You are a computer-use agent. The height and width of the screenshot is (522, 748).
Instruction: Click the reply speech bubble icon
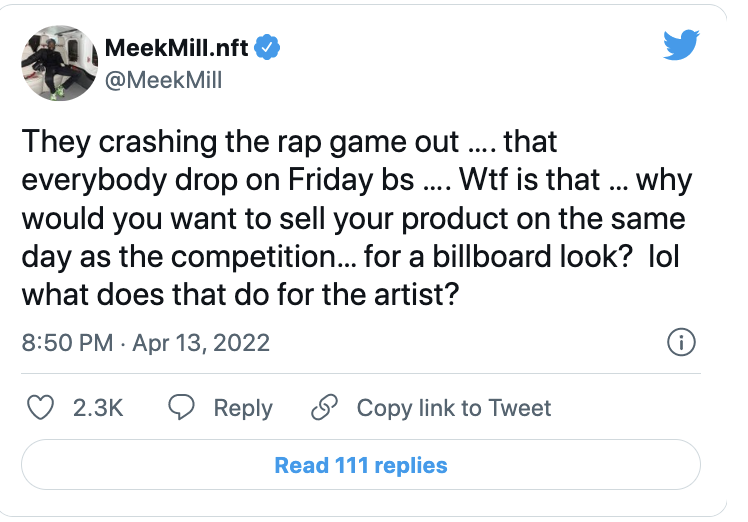coord(181,408)
